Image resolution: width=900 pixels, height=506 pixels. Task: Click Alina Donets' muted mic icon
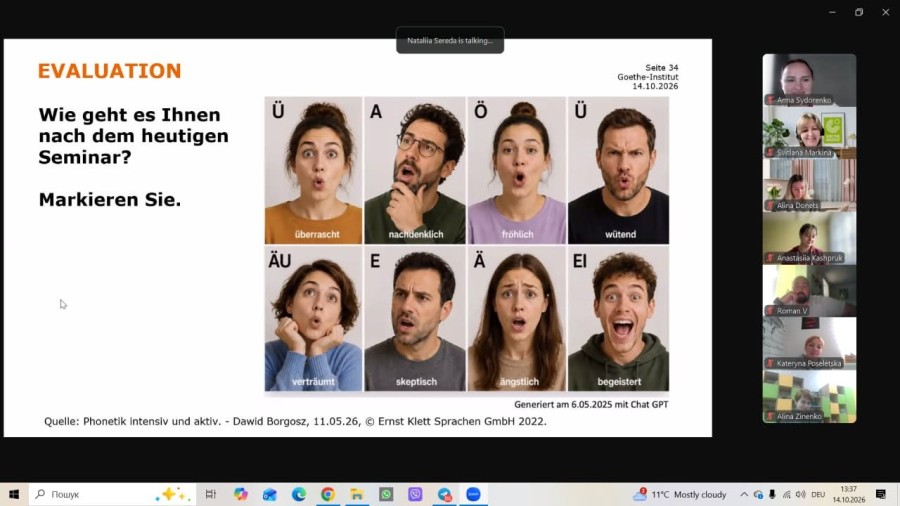click(x=770, y=205)
